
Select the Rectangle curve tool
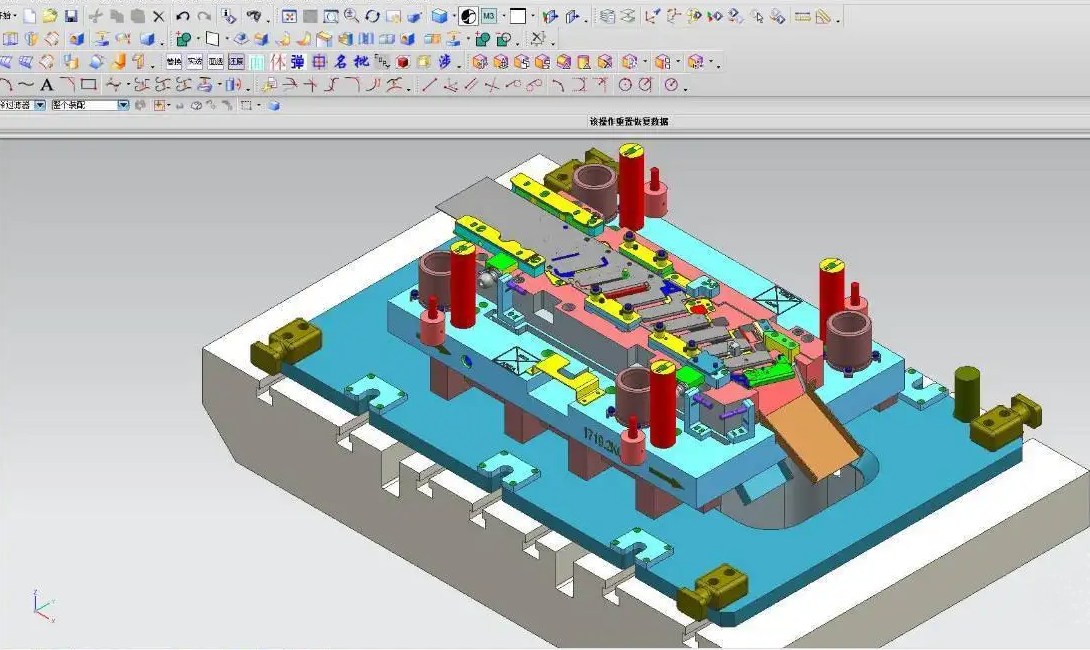[x=89, y=85]
